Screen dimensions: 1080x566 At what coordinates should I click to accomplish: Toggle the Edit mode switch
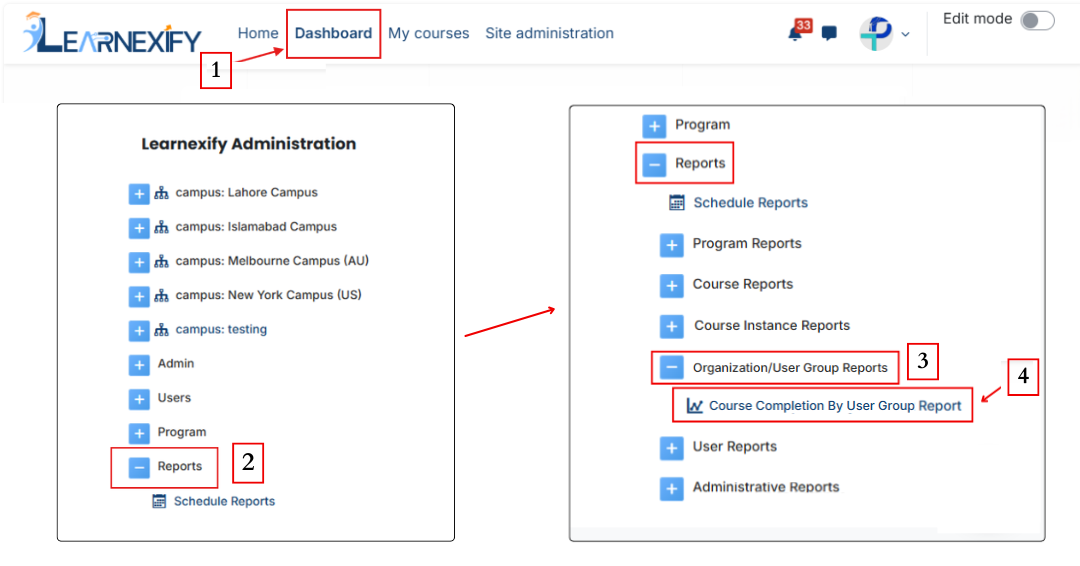click(x=1037, y=21)
